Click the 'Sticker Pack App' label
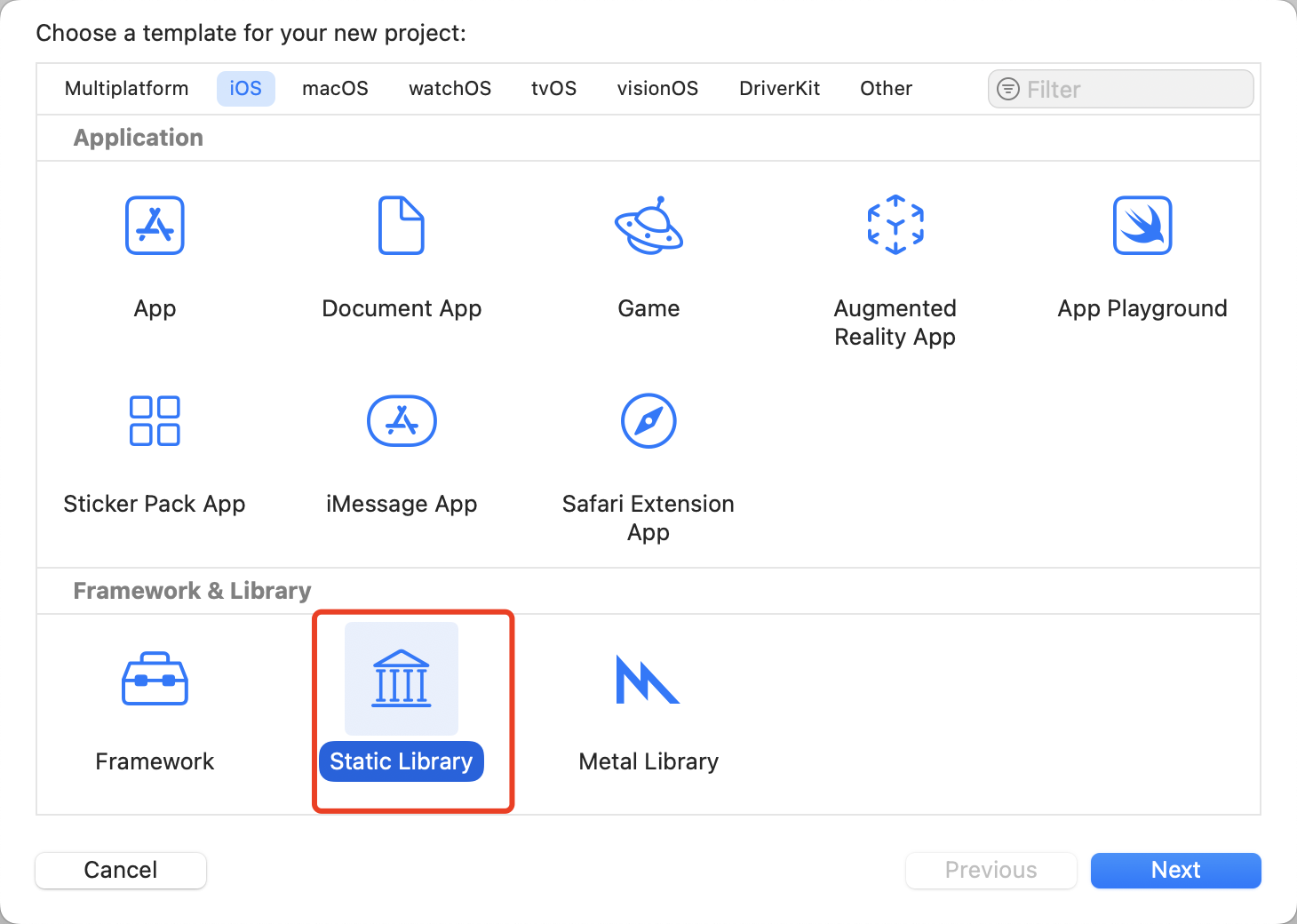1297x924 pixels. point(155,504)
